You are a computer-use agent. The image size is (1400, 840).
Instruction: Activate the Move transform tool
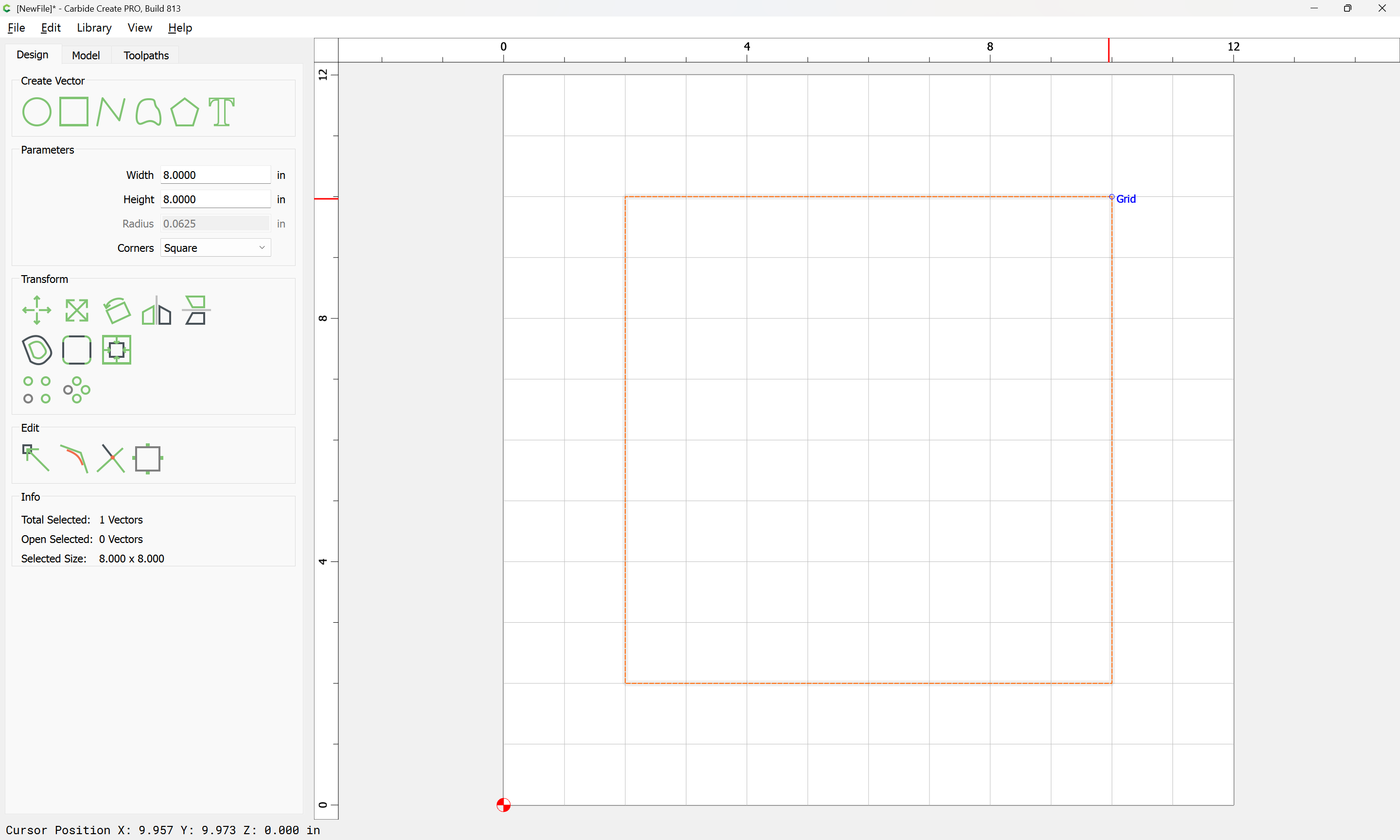(x=37, y=310)
